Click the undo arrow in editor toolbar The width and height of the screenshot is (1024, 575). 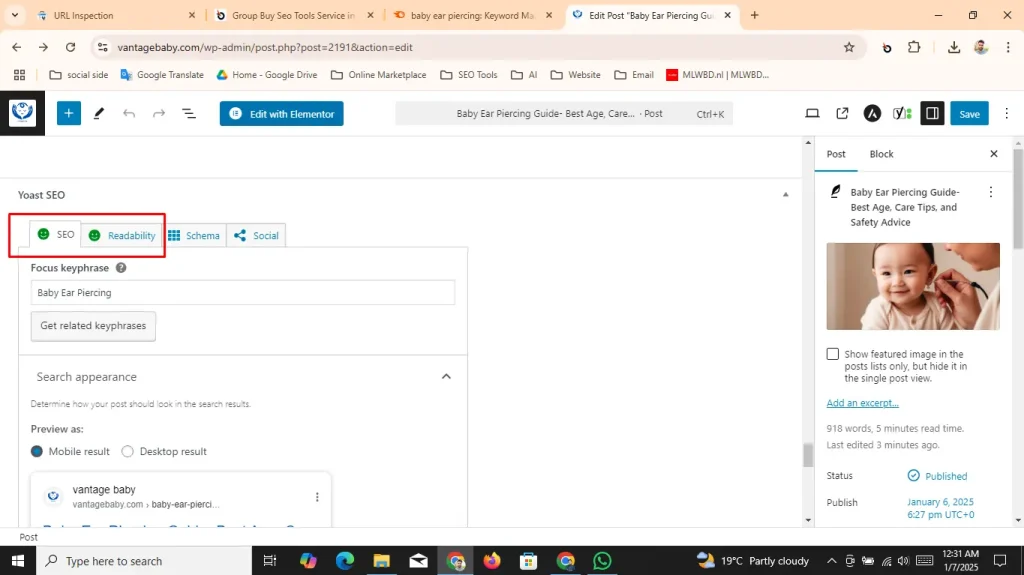129,114
